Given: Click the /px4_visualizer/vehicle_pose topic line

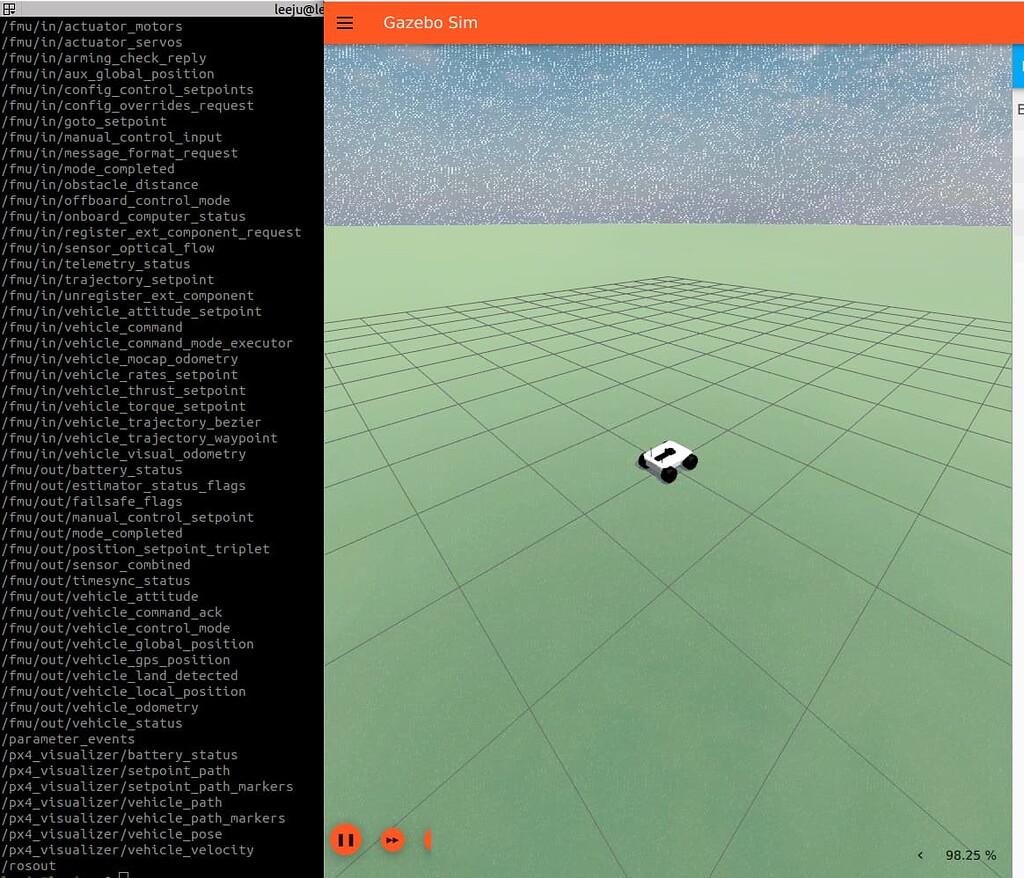Looking at the screenshot, I should pyautogui.click(x=112, y=834).
